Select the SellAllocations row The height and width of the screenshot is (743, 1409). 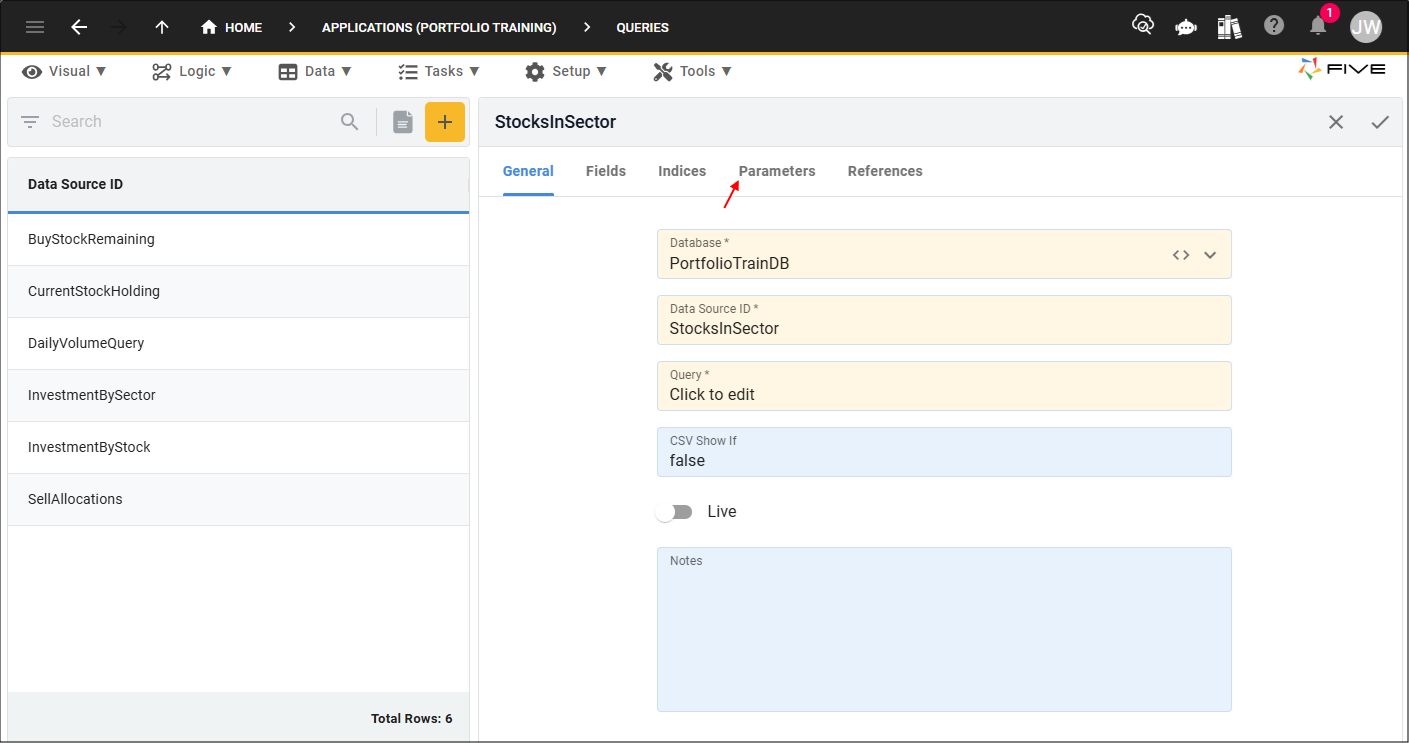238,499
